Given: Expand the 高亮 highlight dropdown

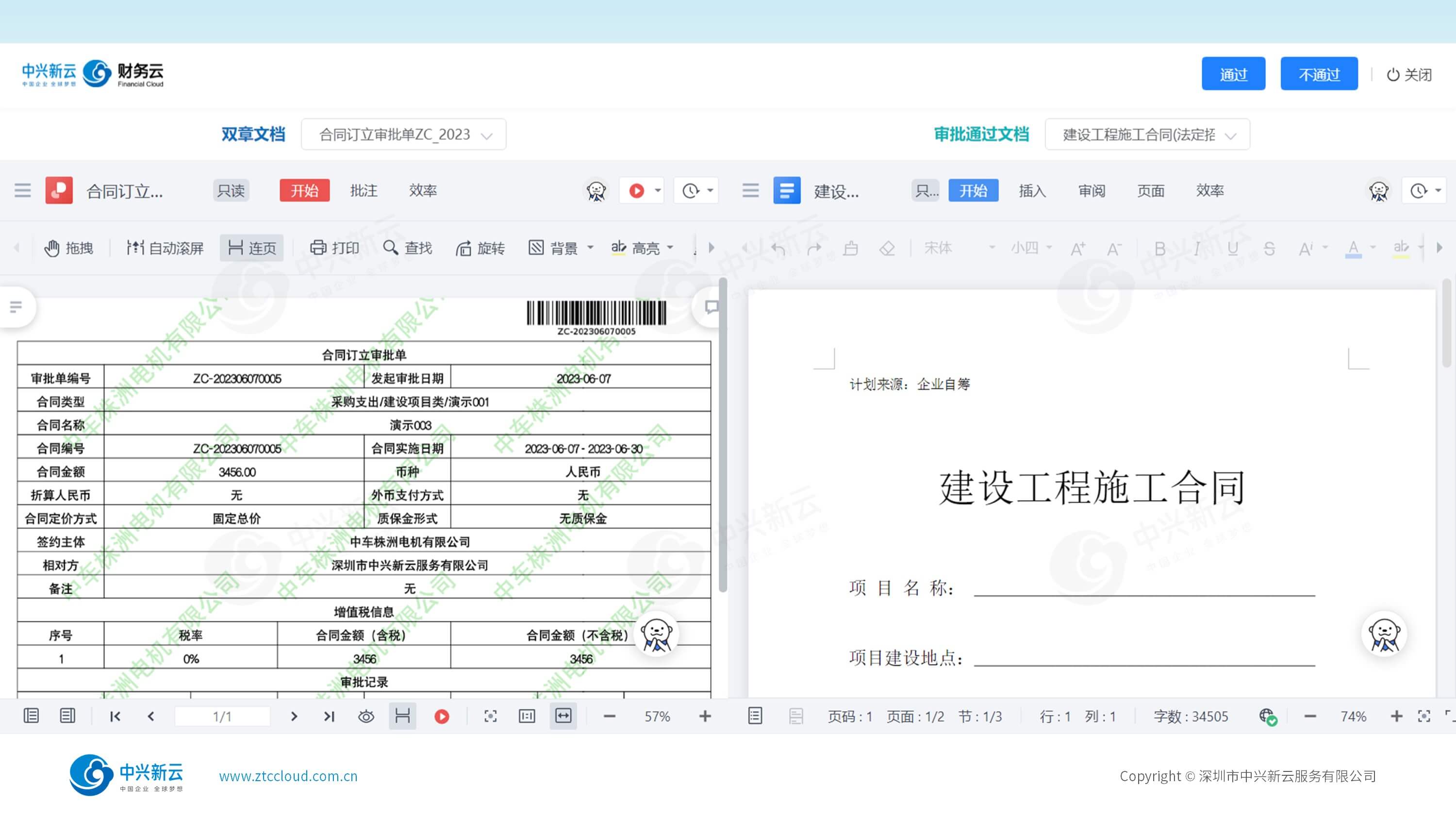Looking at the screenshot, I should coord(670,248).
